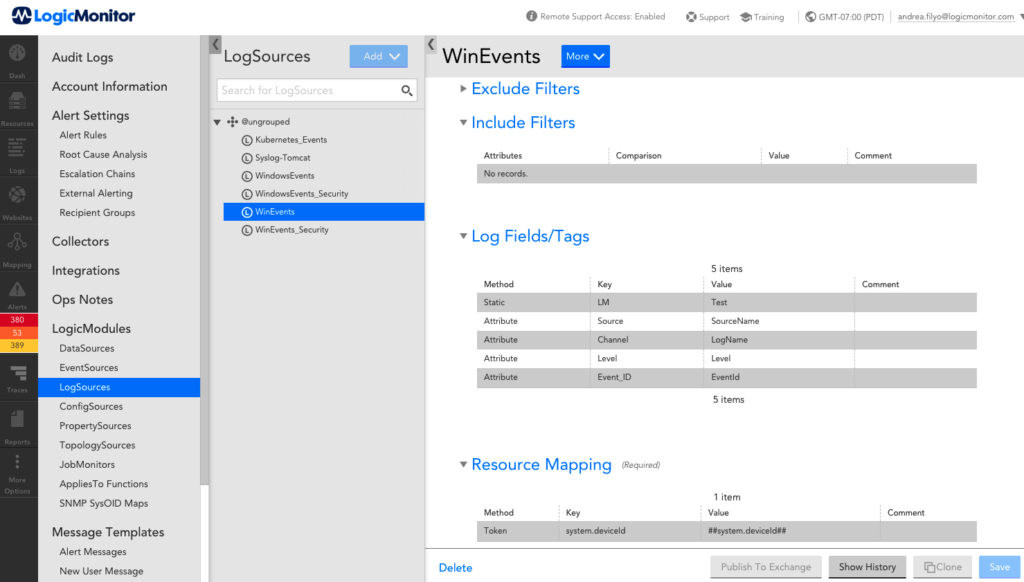Collapse the Include Filters section
This screenshot has height=582, width=1024.
click(463, 122)
